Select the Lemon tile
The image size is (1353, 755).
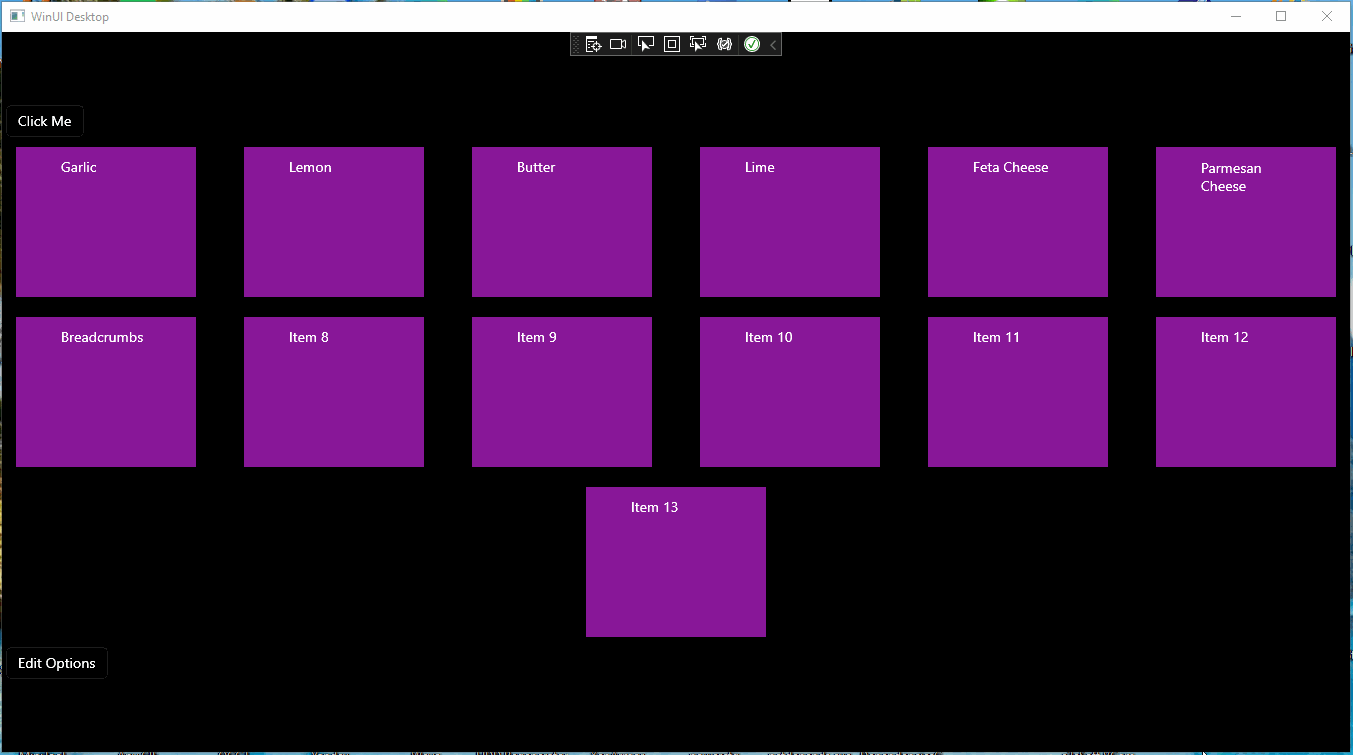(333, 221)
